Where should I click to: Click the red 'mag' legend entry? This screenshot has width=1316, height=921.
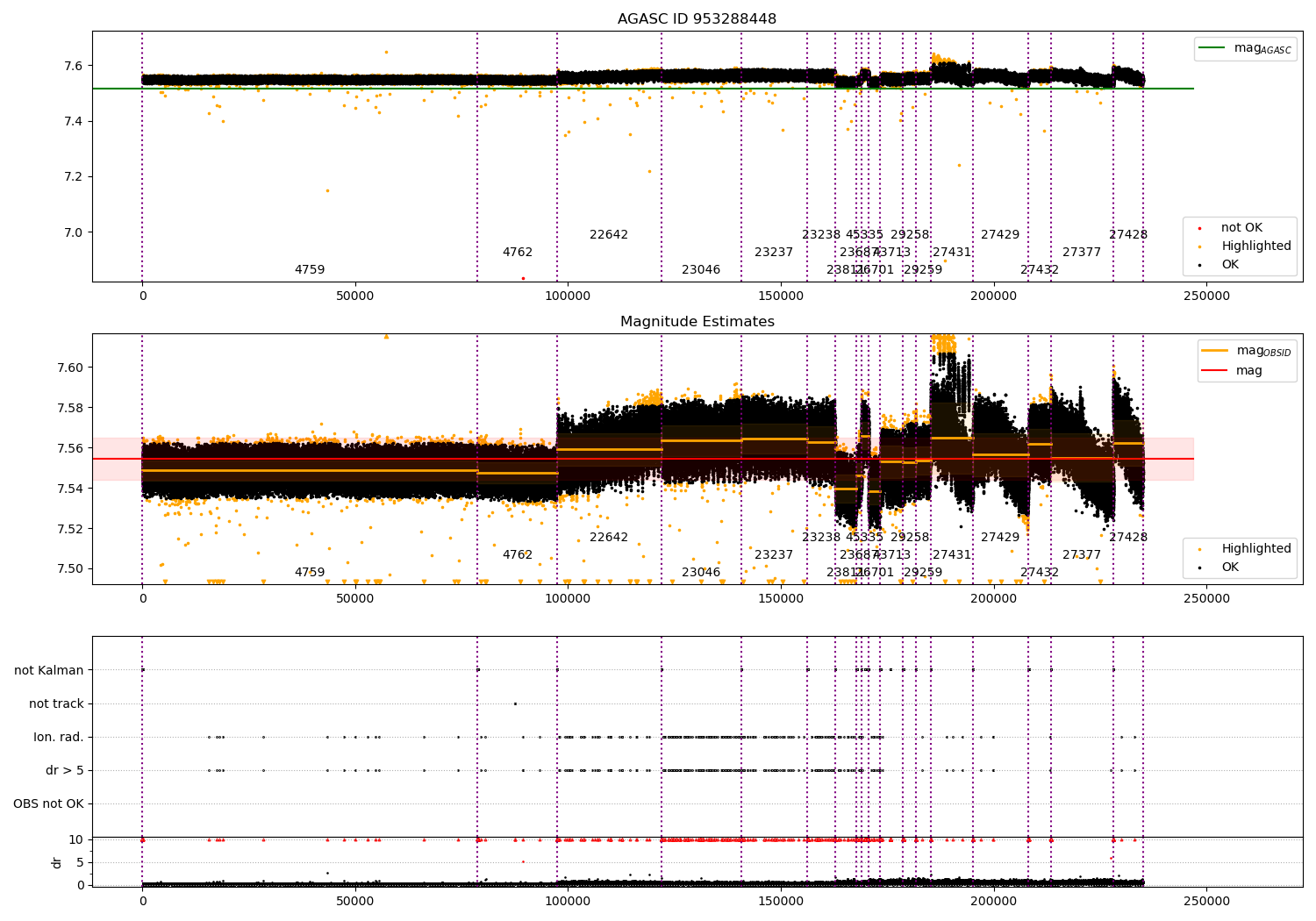1232,371
